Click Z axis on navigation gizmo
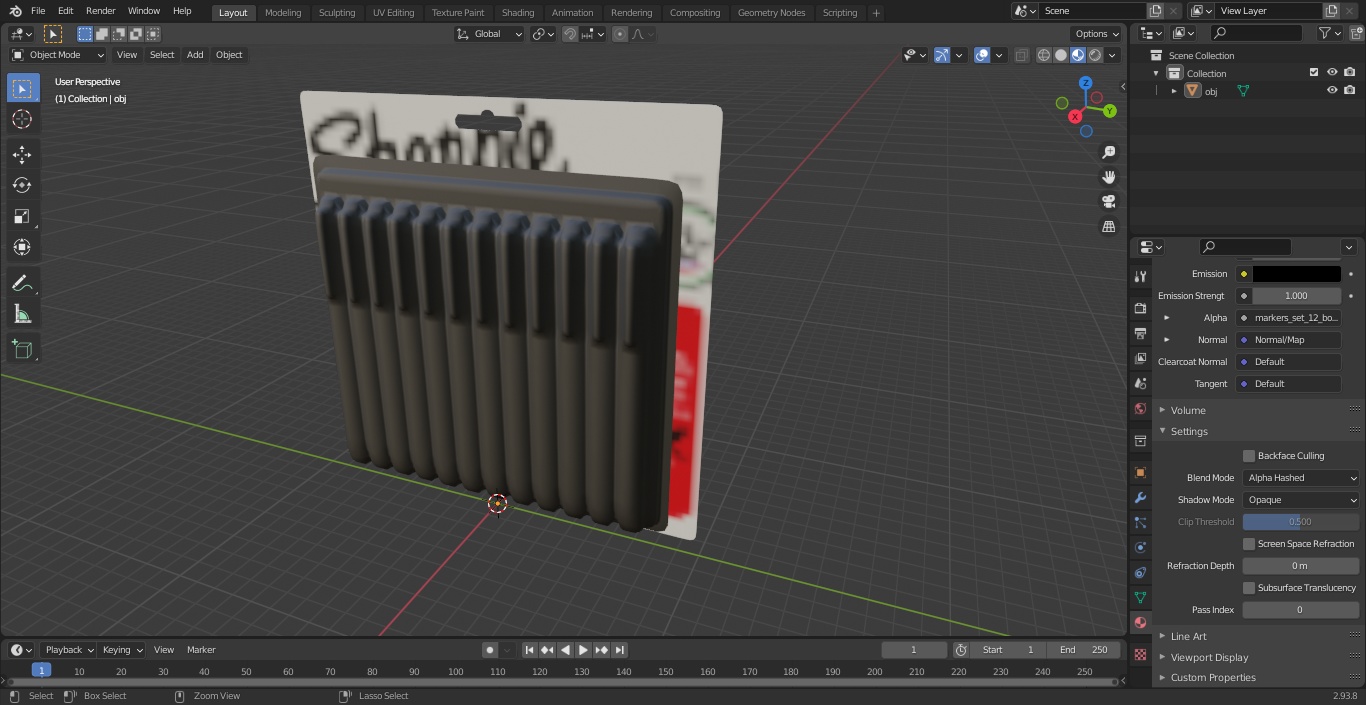Image resolution: width=1366 pixels, height=705 pixels. click(1086, 83)
